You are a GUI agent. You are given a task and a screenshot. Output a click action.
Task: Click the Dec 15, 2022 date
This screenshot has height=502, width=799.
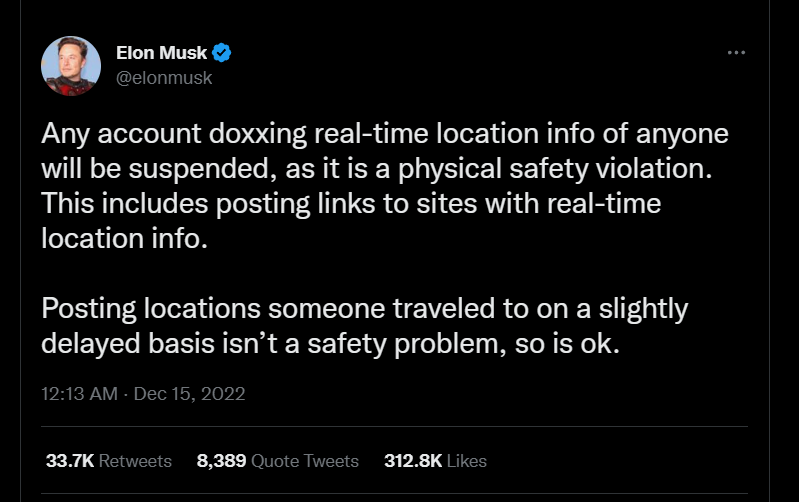click(x=189, y=394)
